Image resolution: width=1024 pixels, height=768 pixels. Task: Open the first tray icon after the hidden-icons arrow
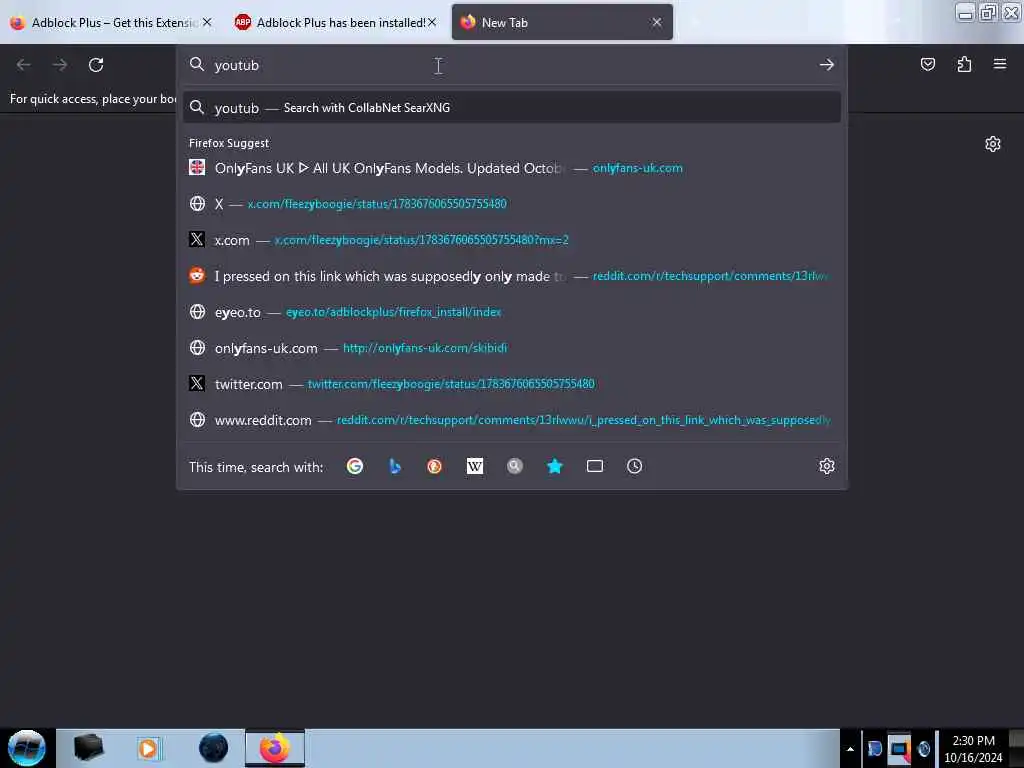tap(874, 749)
